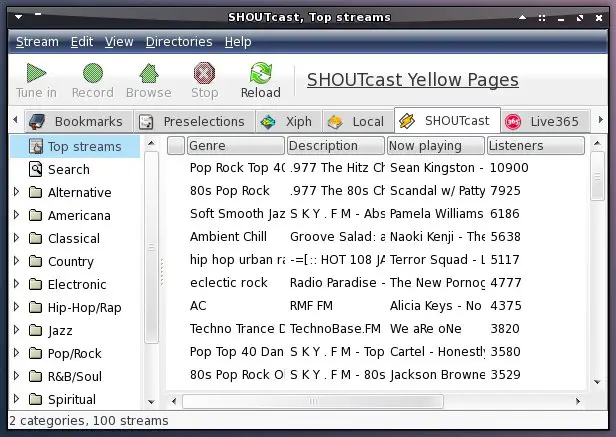Click the blank first column header
The width and height of the screenshot is (616, 437).
176,146
